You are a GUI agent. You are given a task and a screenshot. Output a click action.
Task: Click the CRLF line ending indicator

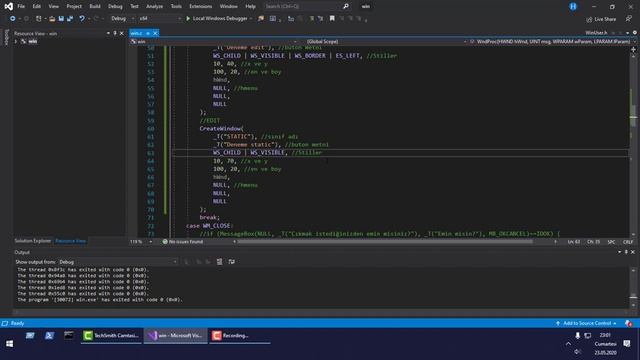point(628,242)
